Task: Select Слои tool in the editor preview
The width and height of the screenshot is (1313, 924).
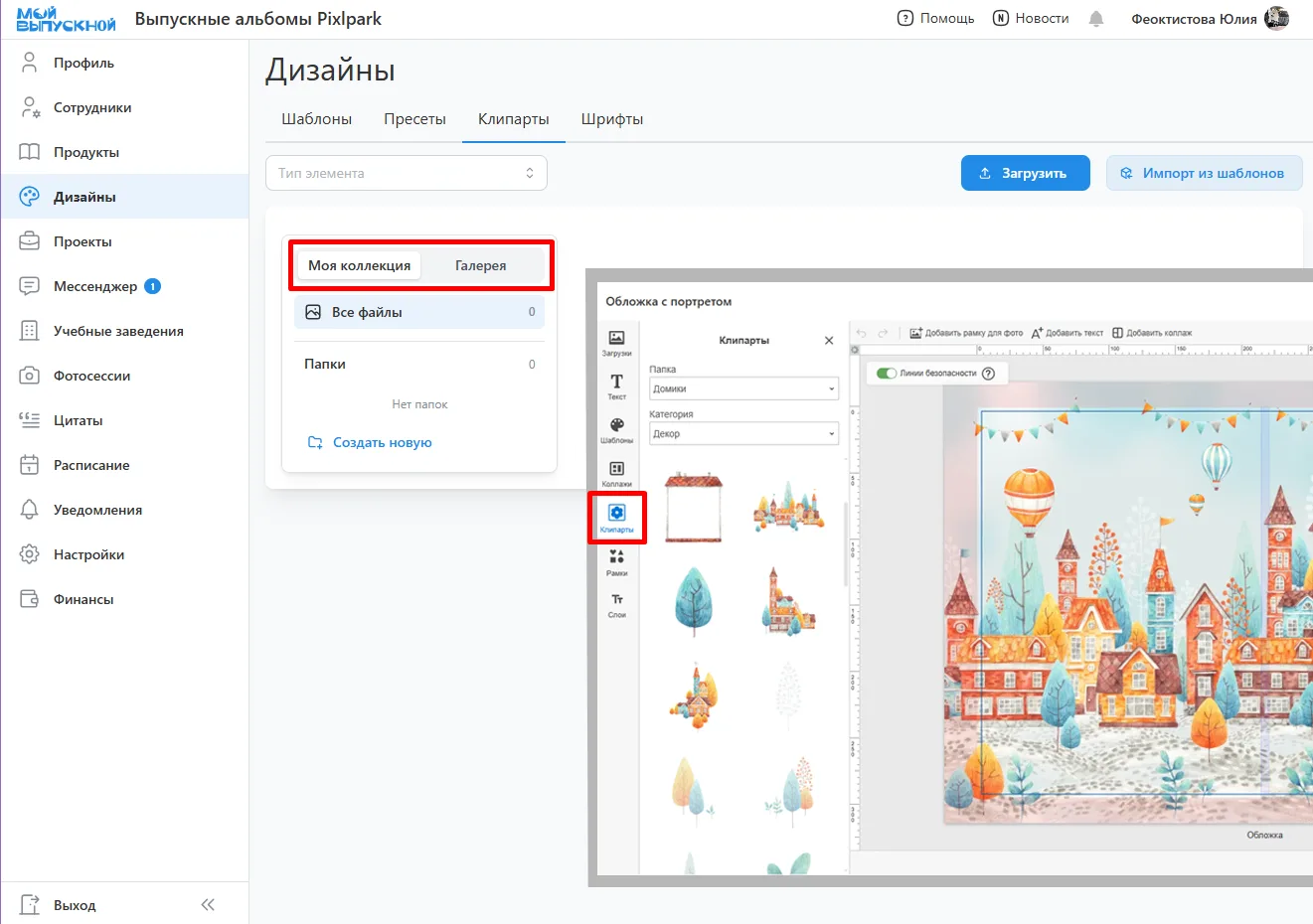Action: [x=616, y=605]
